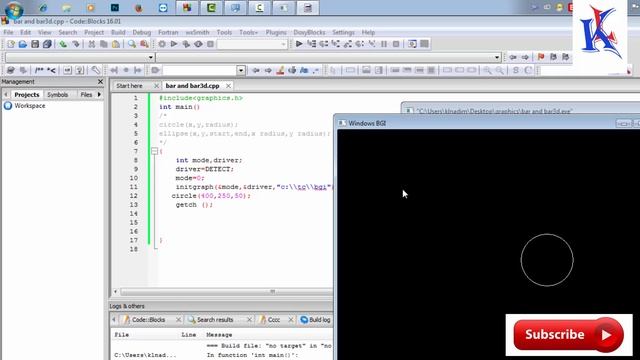This screenshot has width=640, height=360.
Task: Open the wxSmith menu
Action: (197, 32)
